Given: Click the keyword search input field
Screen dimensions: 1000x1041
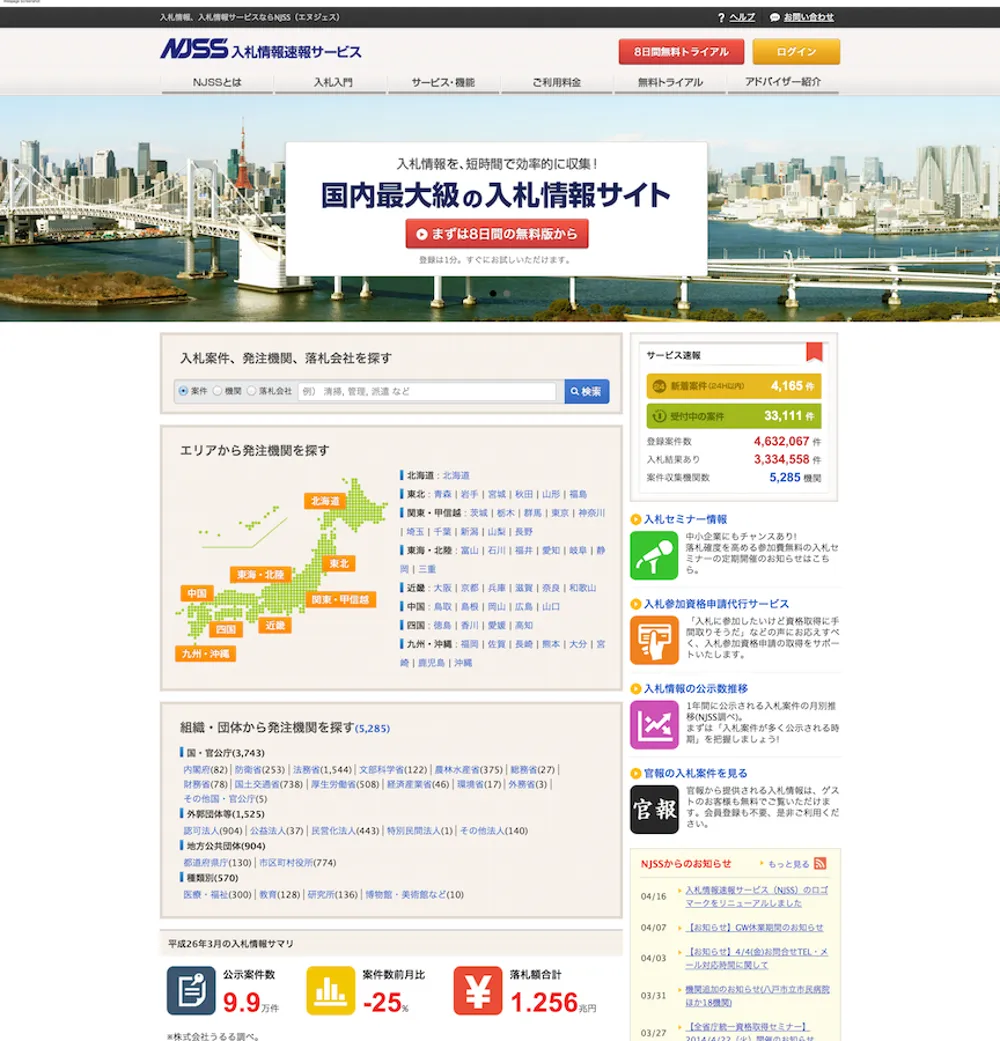Looking at the screenshot, I should pos(426,392).
